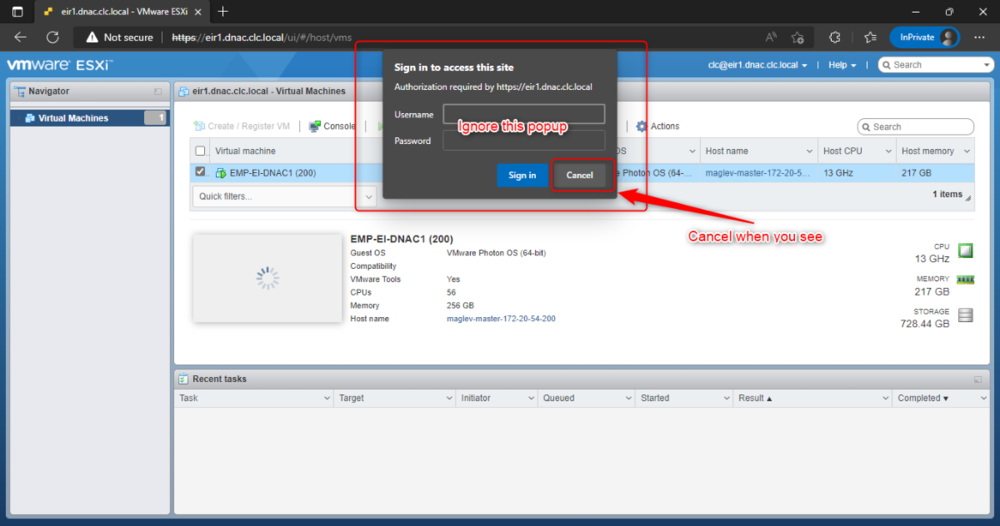This screenshot has width=1000, height=526.
Task: Minimize the Recent tasks panel icon
Action: (x=978, y=379)
